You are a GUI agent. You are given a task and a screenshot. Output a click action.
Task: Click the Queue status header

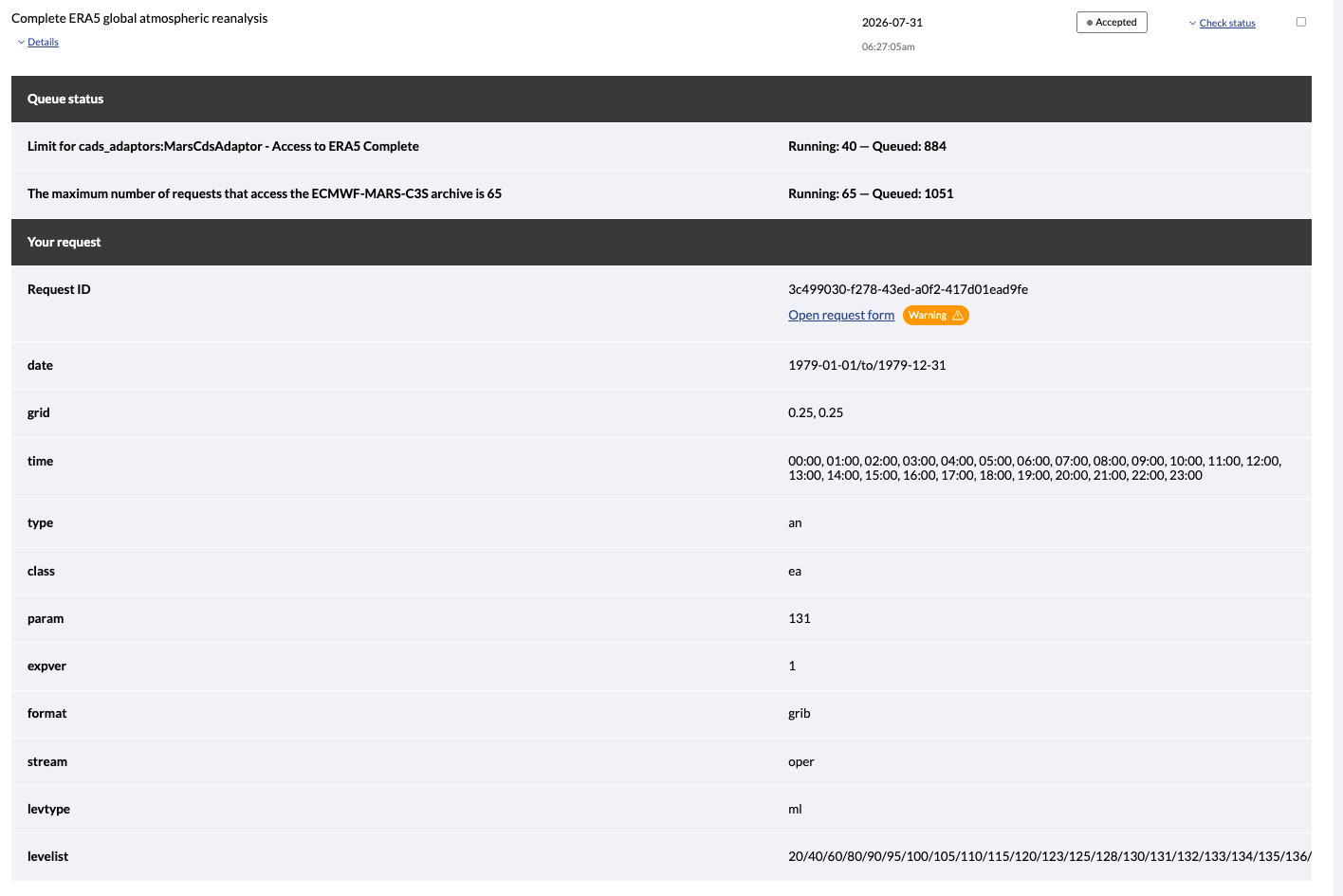pos(661,99)
